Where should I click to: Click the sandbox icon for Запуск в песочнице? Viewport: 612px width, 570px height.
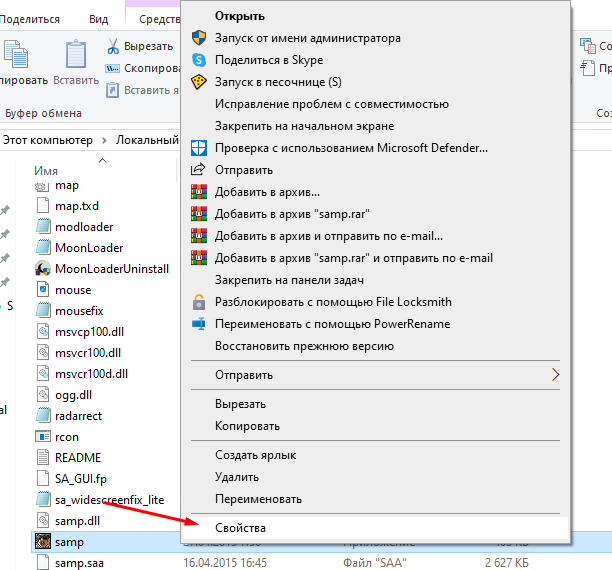pyautogui.click(x=198, y=82)
